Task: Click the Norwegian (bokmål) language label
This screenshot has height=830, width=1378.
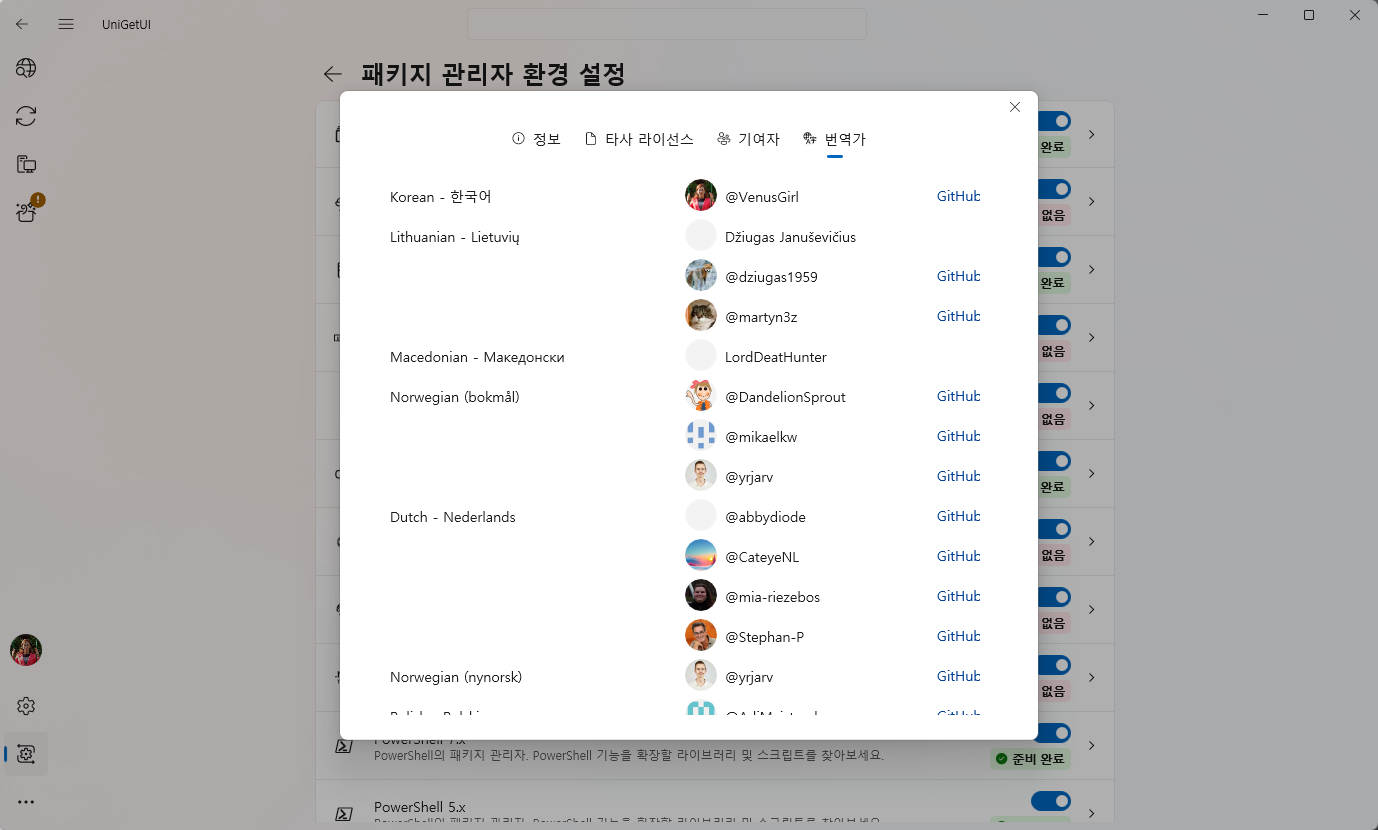Action: pyautogui.click(x=455, y=397)
